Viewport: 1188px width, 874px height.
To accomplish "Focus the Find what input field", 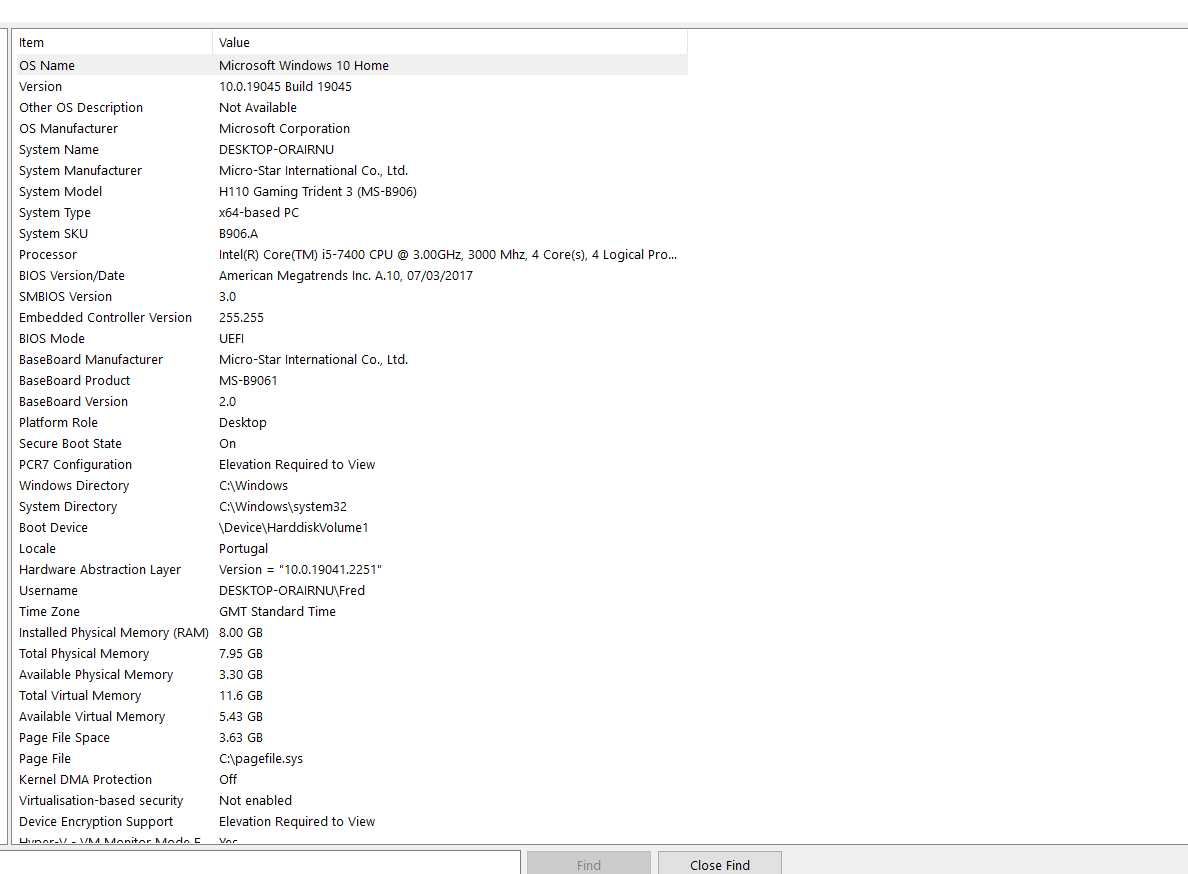I will tap(260, 863).
